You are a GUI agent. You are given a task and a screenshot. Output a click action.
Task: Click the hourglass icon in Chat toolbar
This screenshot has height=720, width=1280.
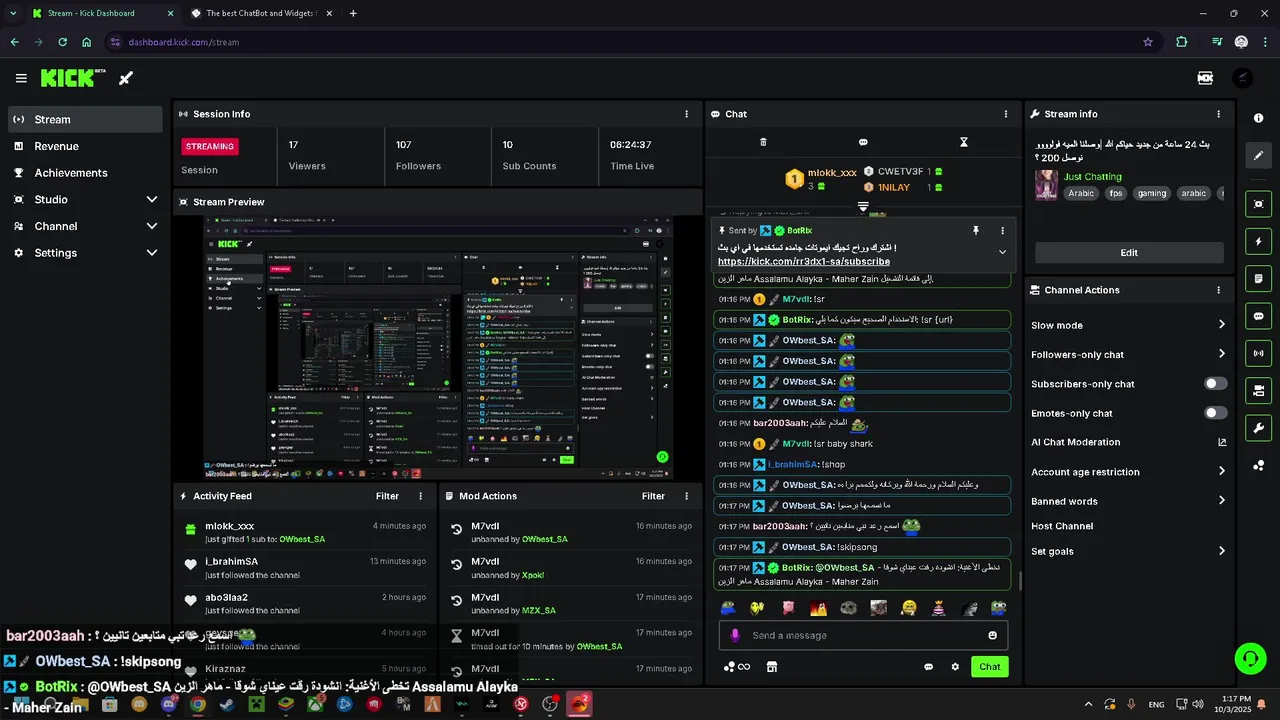tap(964, 142)
